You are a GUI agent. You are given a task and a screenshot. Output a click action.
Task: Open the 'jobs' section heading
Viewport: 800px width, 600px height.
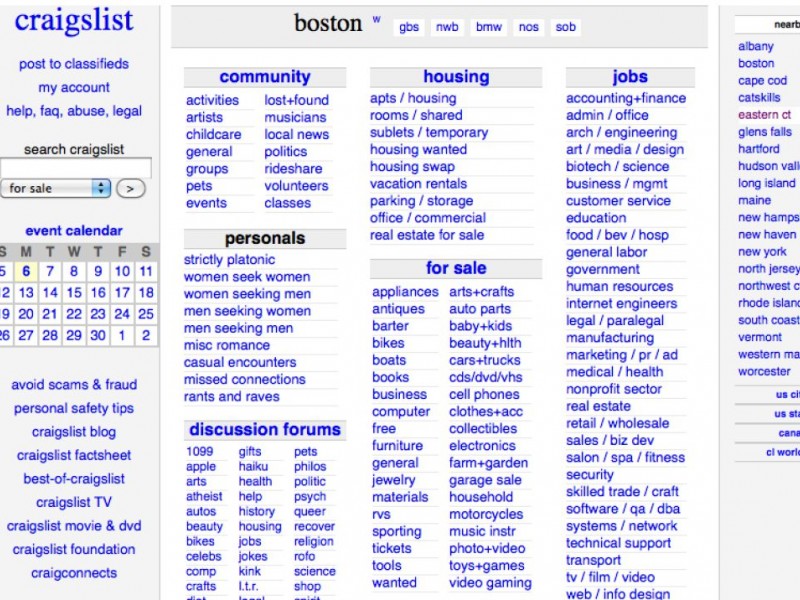tap(630, 77)
